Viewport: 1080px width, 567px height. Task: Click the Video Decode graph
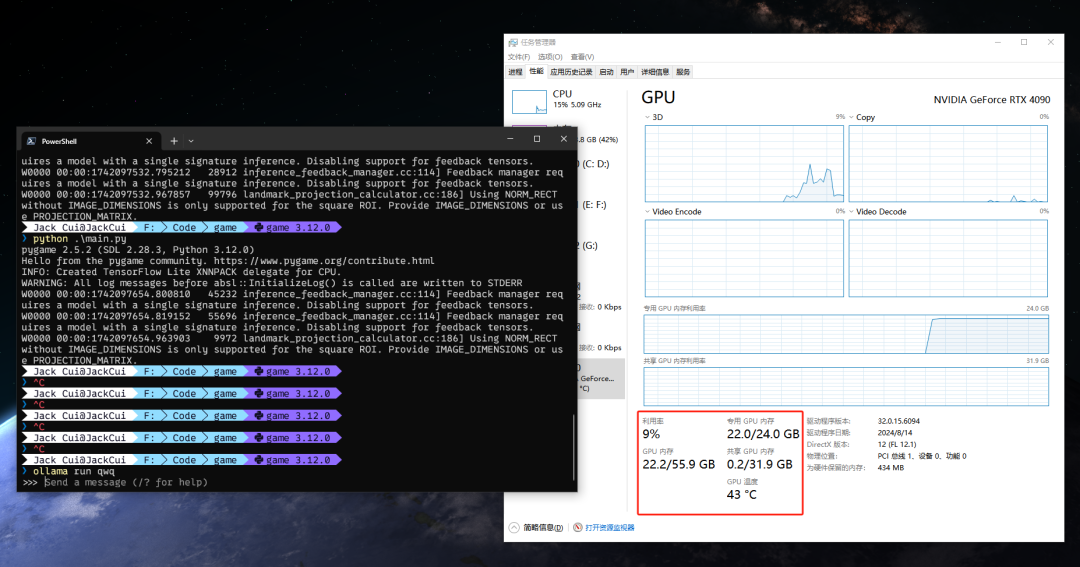tap(948, 258)
